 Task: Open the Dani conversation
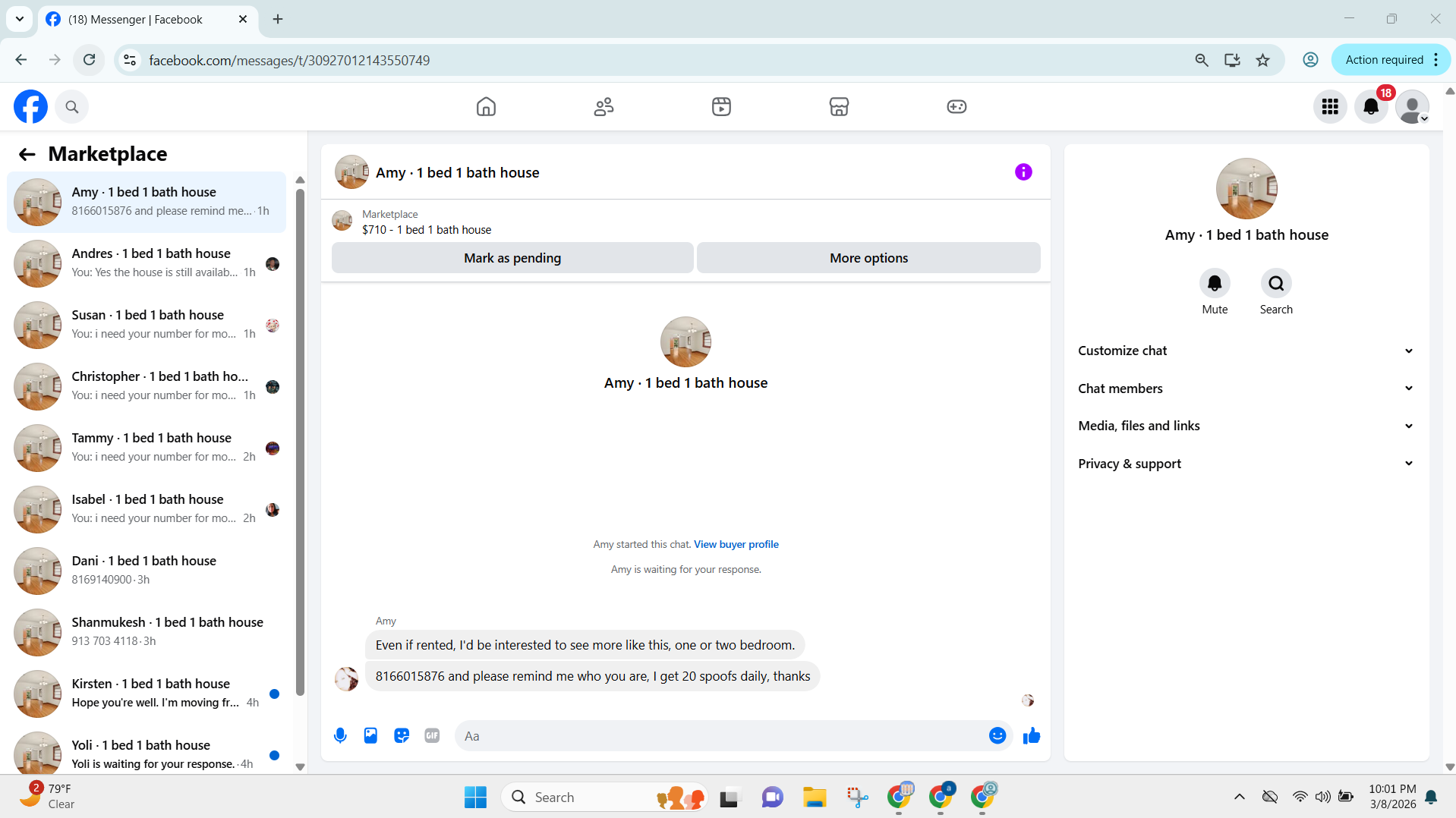point(147,571)
